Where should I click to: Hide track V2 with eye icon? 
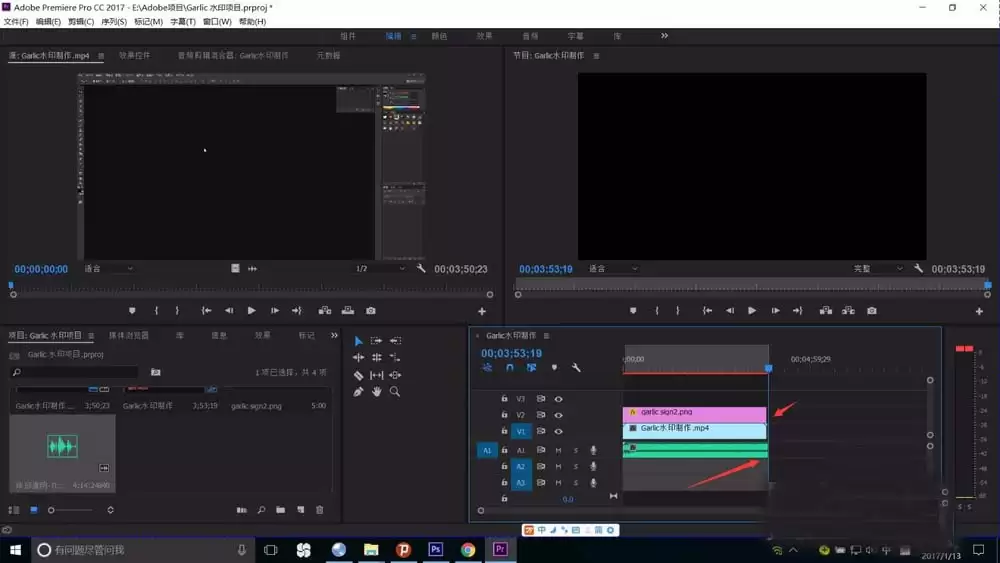pyautogui.click(x=558, y=415)
